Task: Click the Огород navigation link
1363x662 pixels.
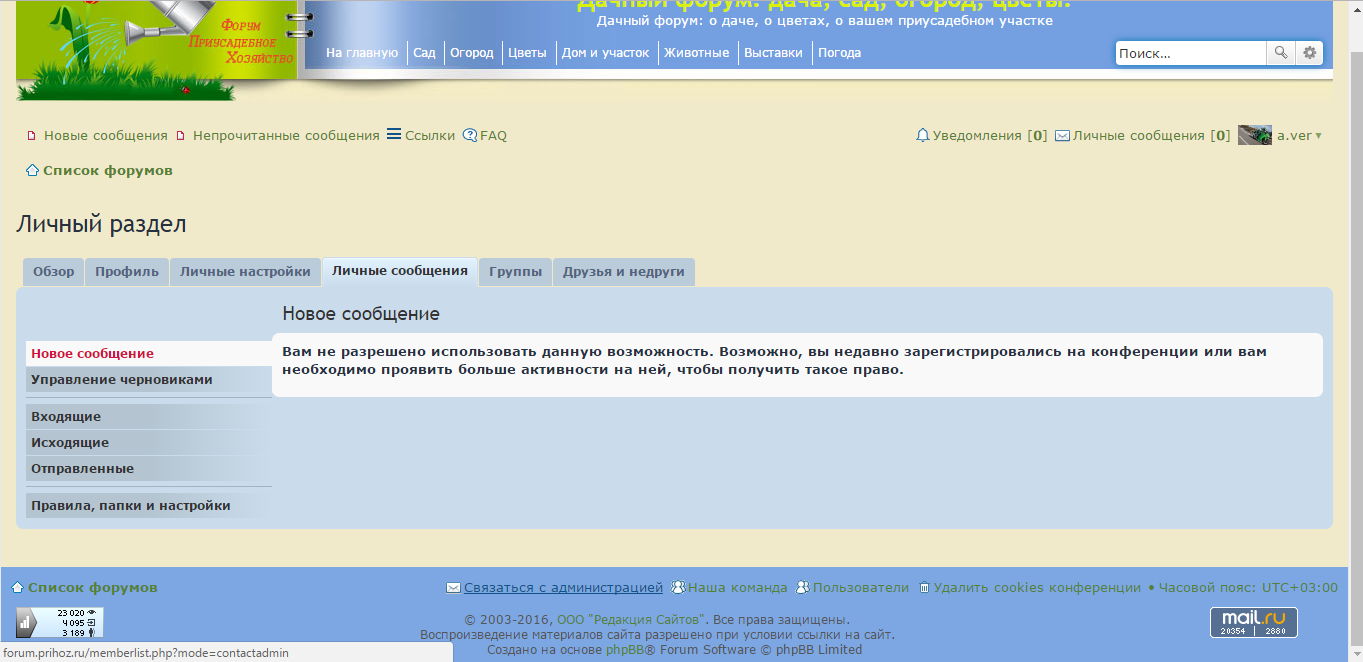Action: tap(471, 53)
